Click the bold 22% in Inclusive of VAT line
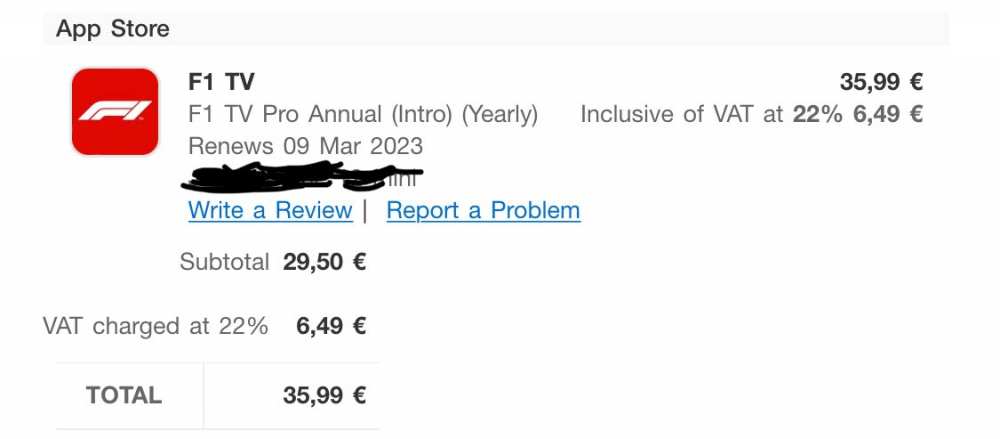 819,114
